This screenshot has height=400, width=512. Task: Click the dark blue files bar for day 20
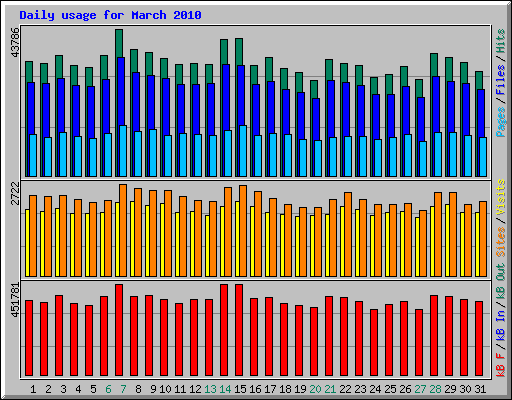[x=316, y=118]
